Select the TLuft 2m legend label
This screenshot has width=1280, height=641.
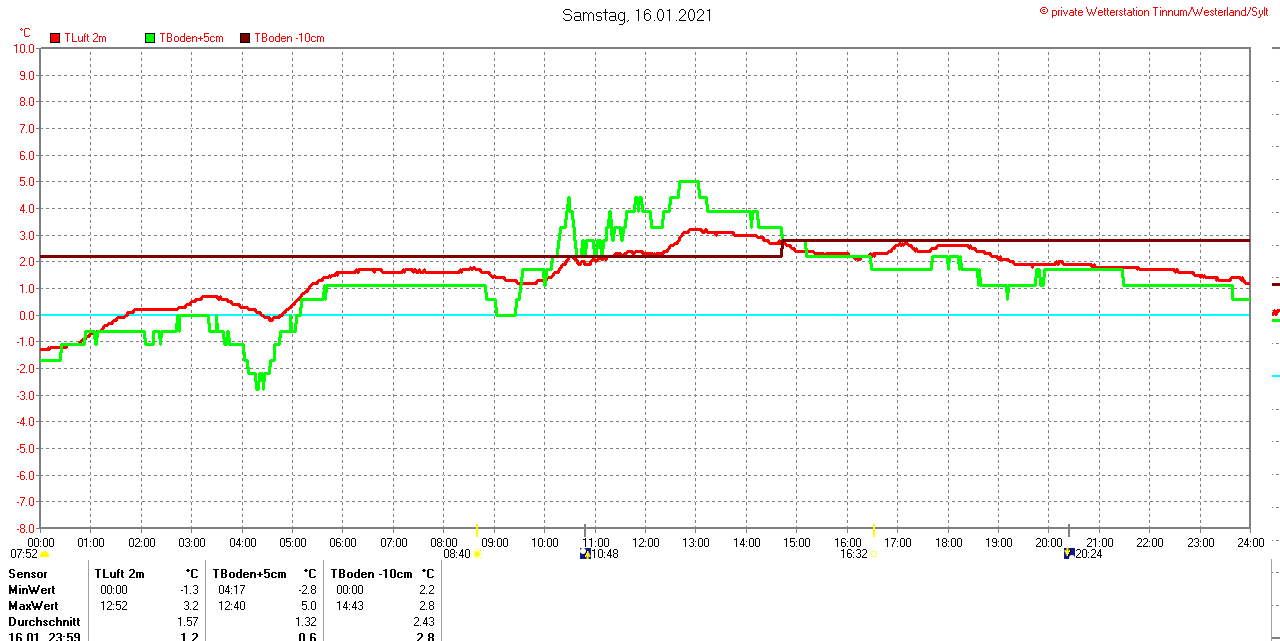tap(85, 38)
